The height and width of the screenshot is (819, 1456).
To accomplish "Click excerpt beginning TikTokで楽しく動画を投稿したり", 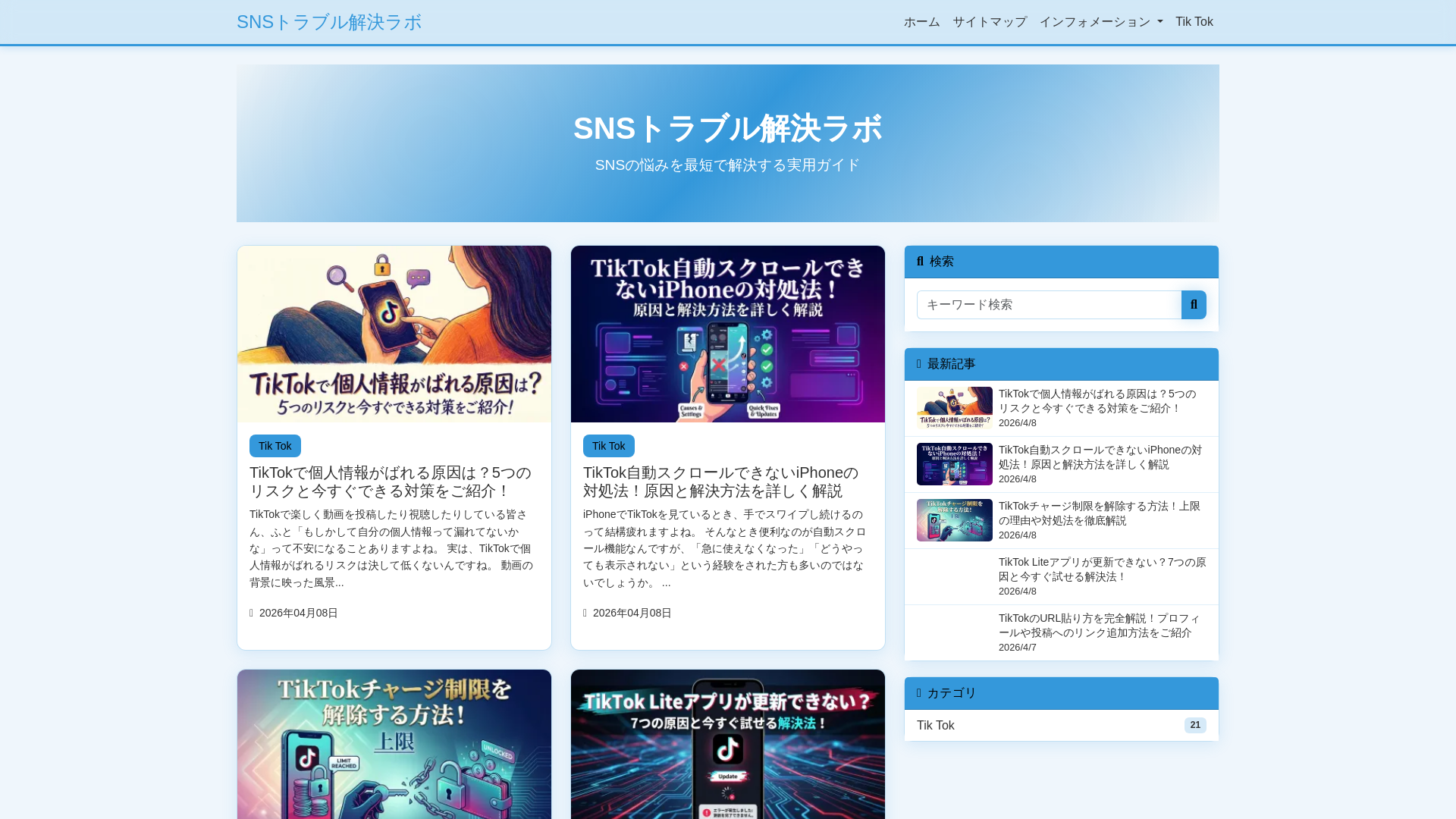I will coord(391,548).
